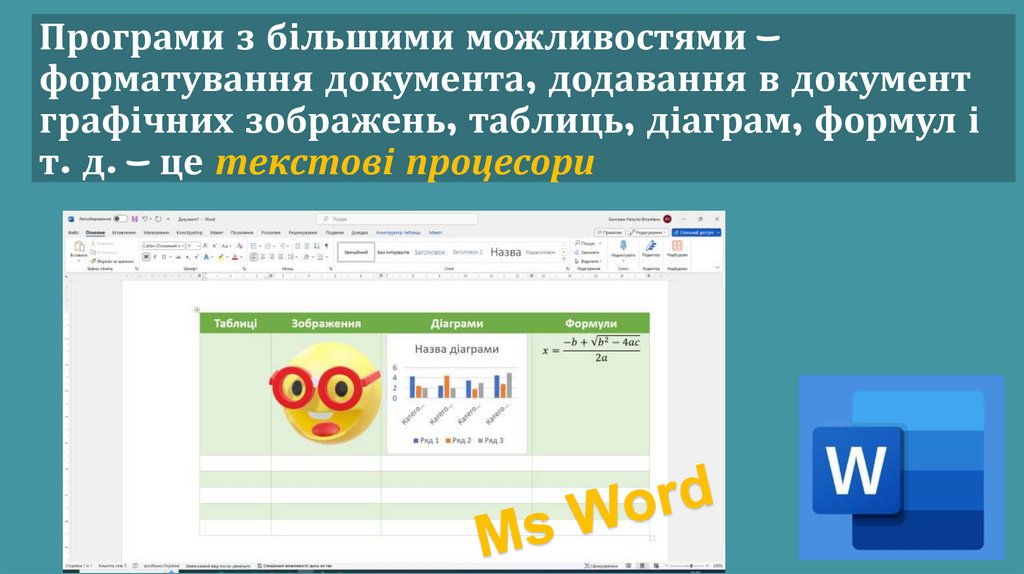This screenshot has height=574, width=1024.
Task: Select the Без інтервалів style
Action: tap(393, 252)
